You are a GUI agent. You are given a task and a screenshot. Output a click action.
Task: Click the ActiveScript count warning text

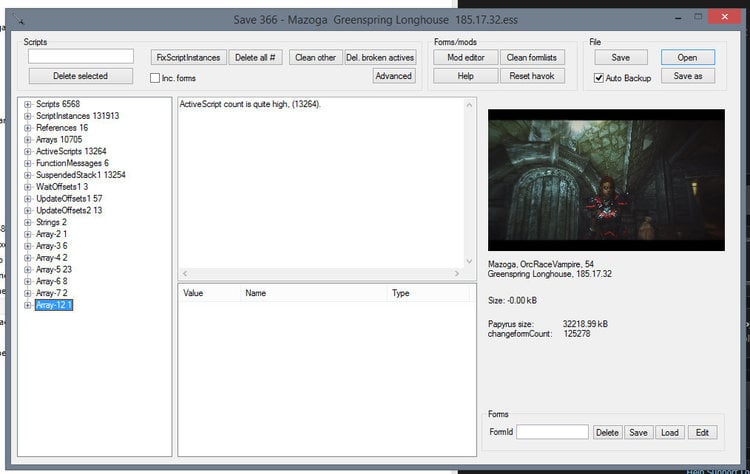250,104
